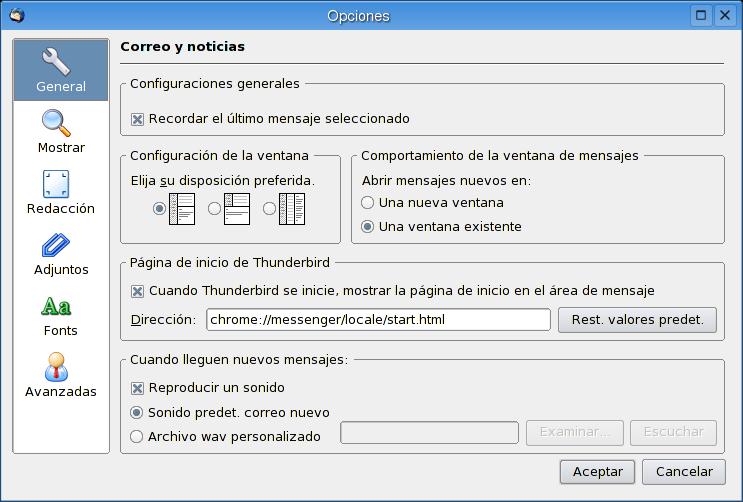Select the vertical three-column layout icon
Viewport: 743px width, 502px height.
(x=292, y=209)
